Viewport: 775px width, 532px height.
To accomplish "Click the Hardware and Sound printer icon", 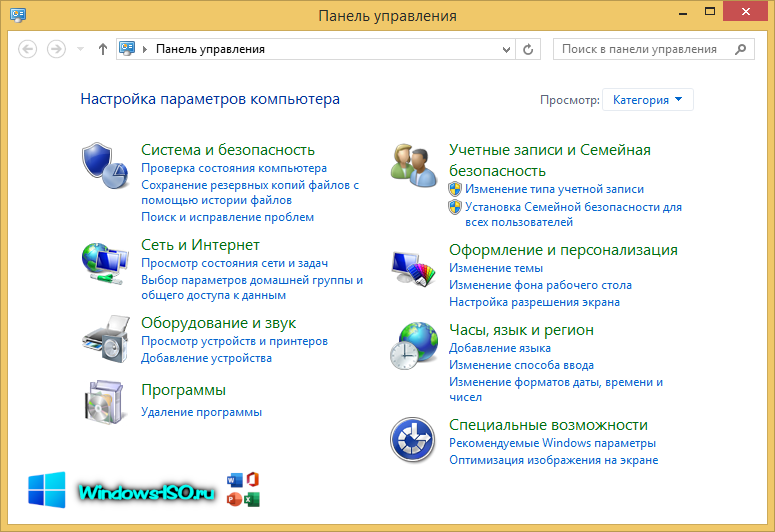I will pyautogui.click(x=106, y=339).
